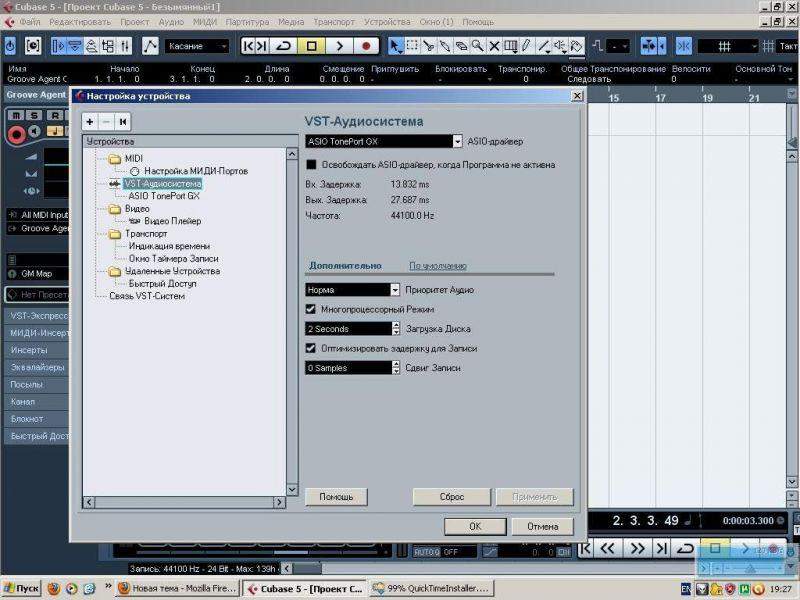Click the Stop button in top toolbar
This screenshot has height=600, width=800.
[x=311, y=46]
